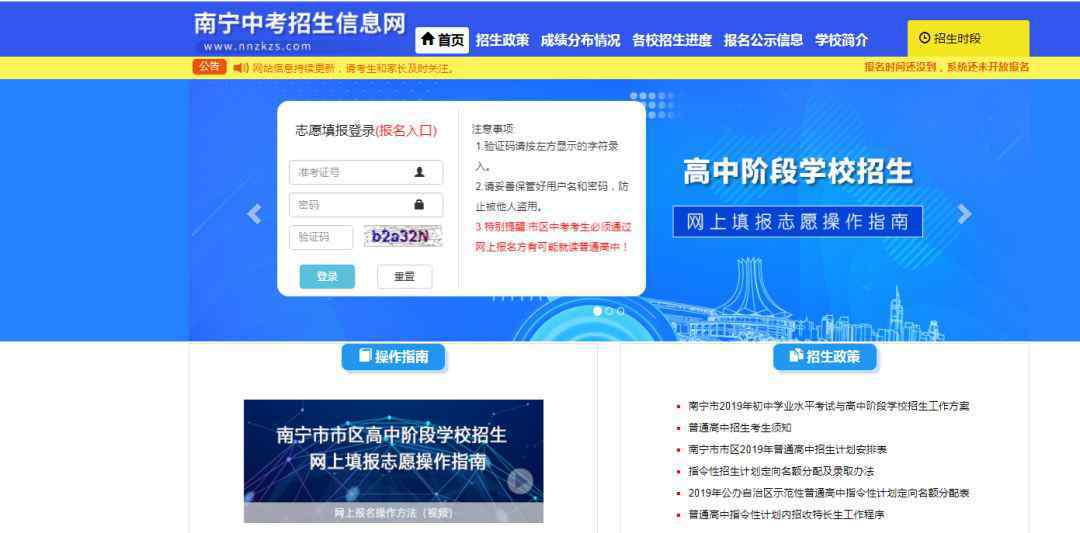1080x533 pixels.
Task: Click the clock icon beside 招生时段
Action: coord(924,39)
